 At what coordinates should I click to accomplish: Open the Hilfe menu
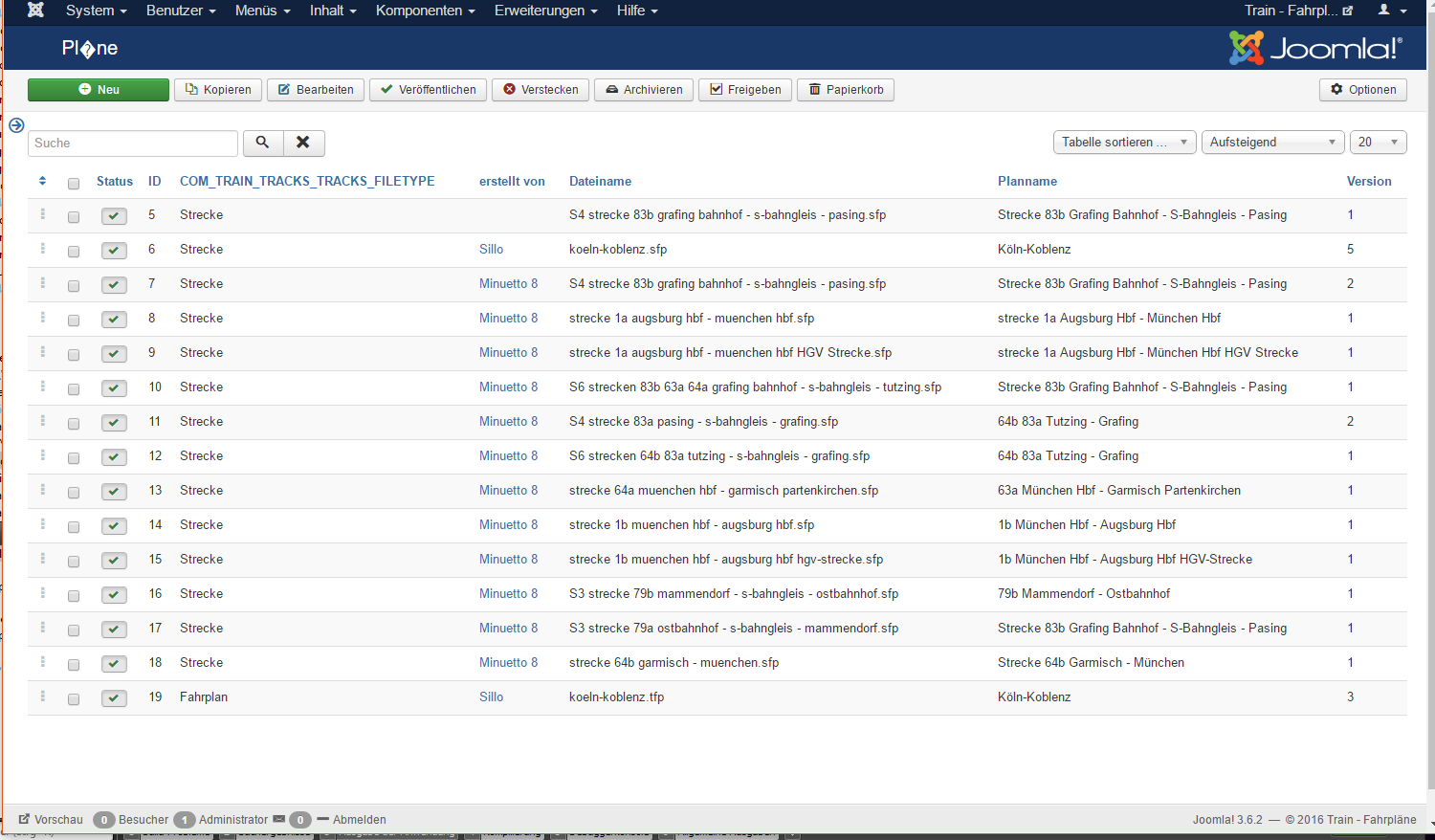point(637,11)
